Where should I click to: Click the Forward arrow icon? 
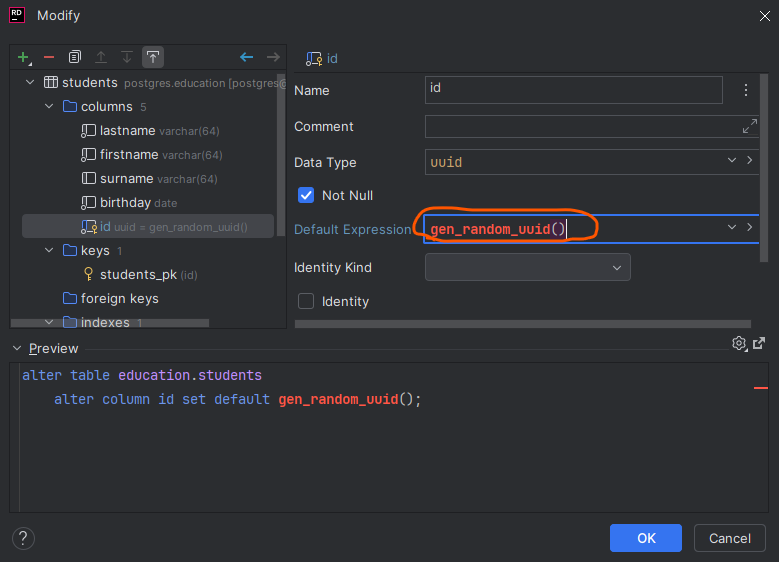[273, 58]
